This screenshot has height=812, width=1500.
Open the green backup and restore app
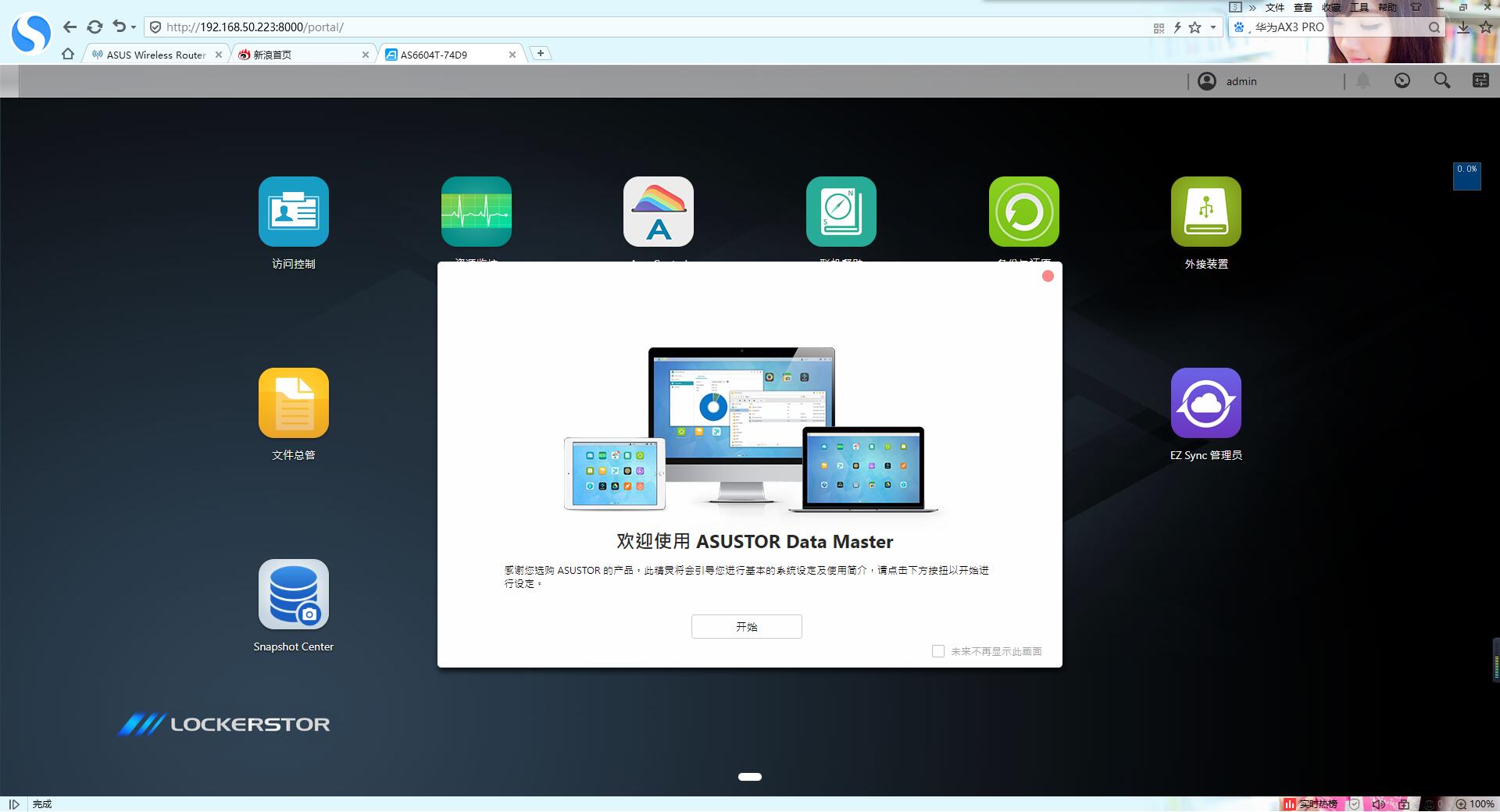(1024, 212)
